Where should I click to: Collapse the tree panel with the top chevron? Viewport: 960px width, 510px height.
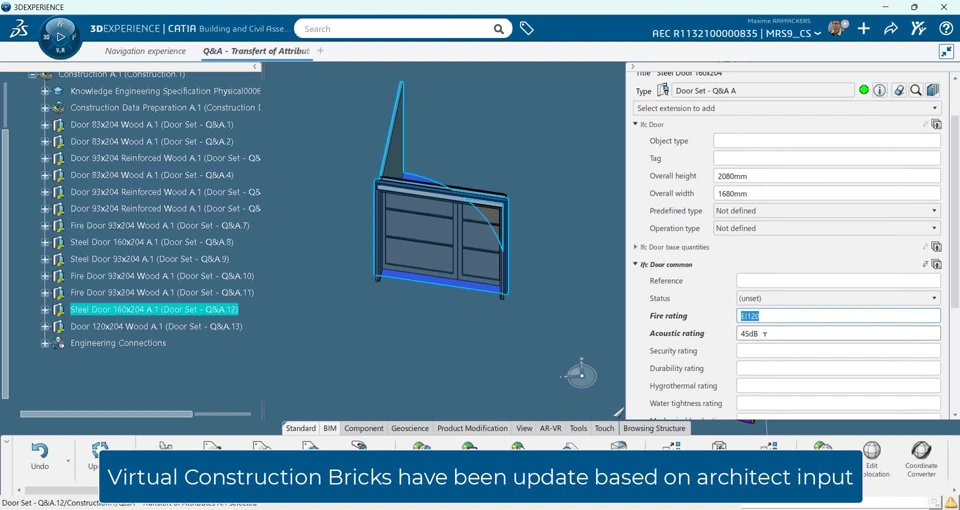pos(256,67)
